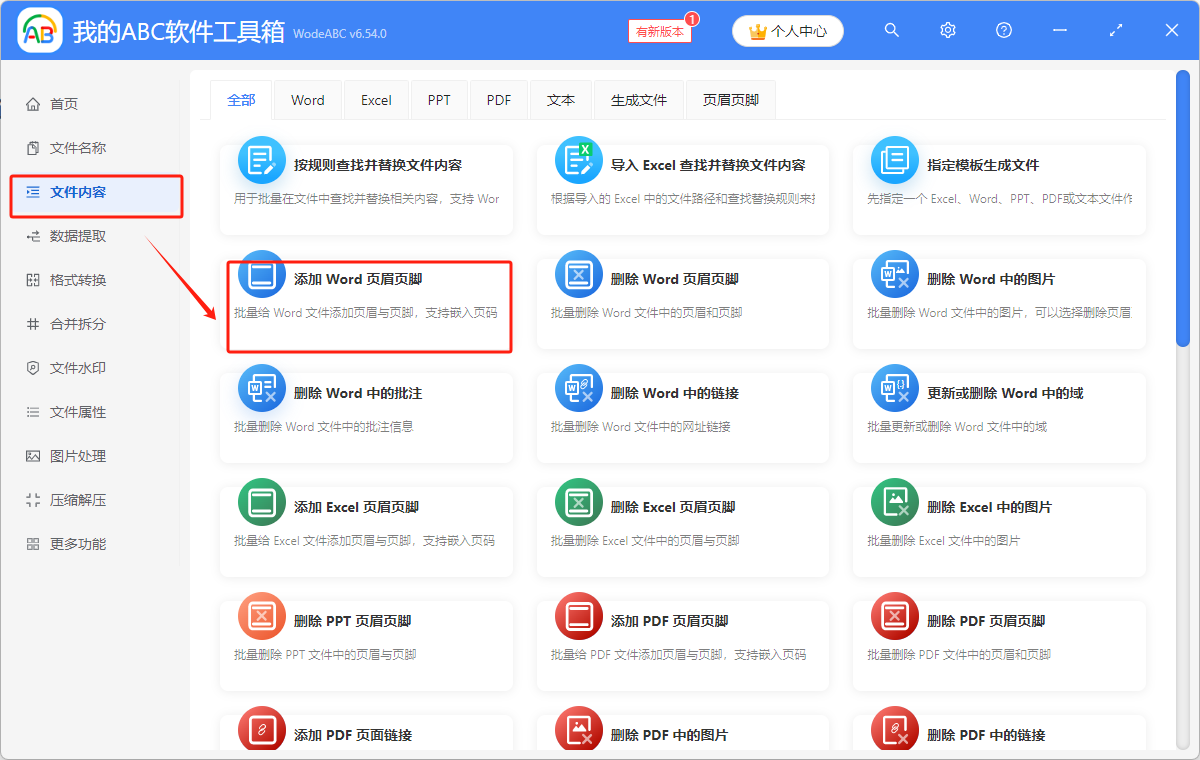Open the 删除 Excel 页眉页脚 icon
Image resolution: width=1200 pixels, height=760 pixels.
click(579, 503)
